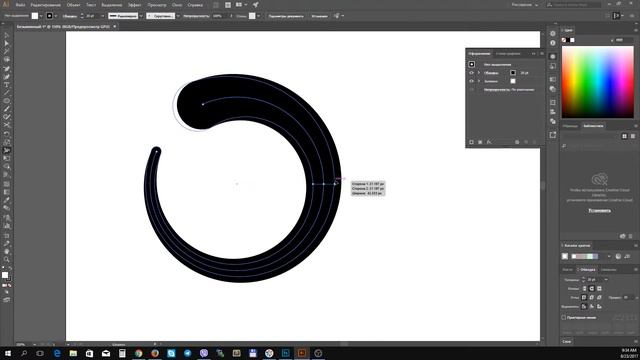
Task: Click the Параметры документа button
Action: click(286, 16)
